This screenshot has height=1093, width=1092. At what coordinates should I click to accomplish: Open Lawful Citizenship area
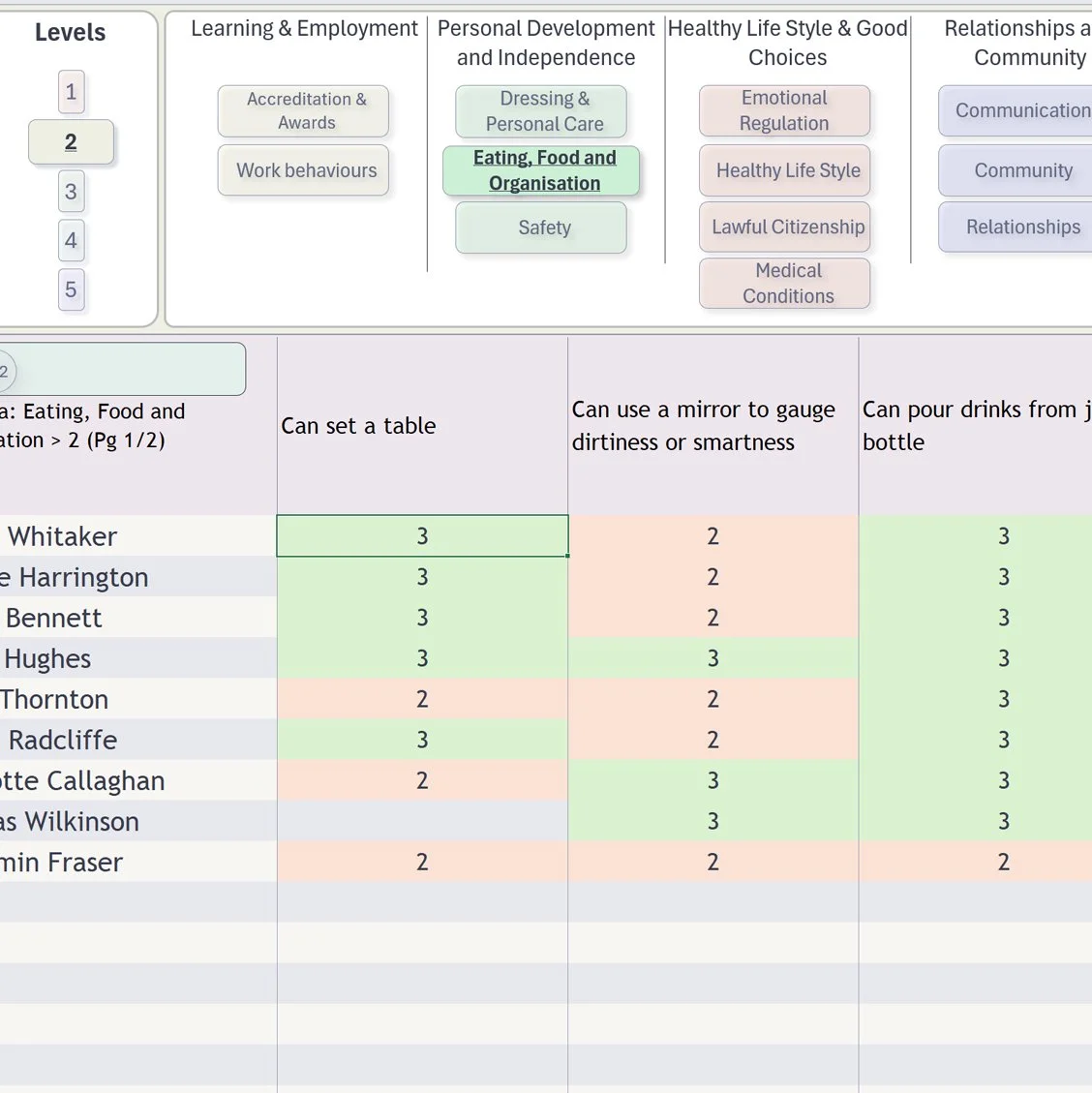pos(785,227)
